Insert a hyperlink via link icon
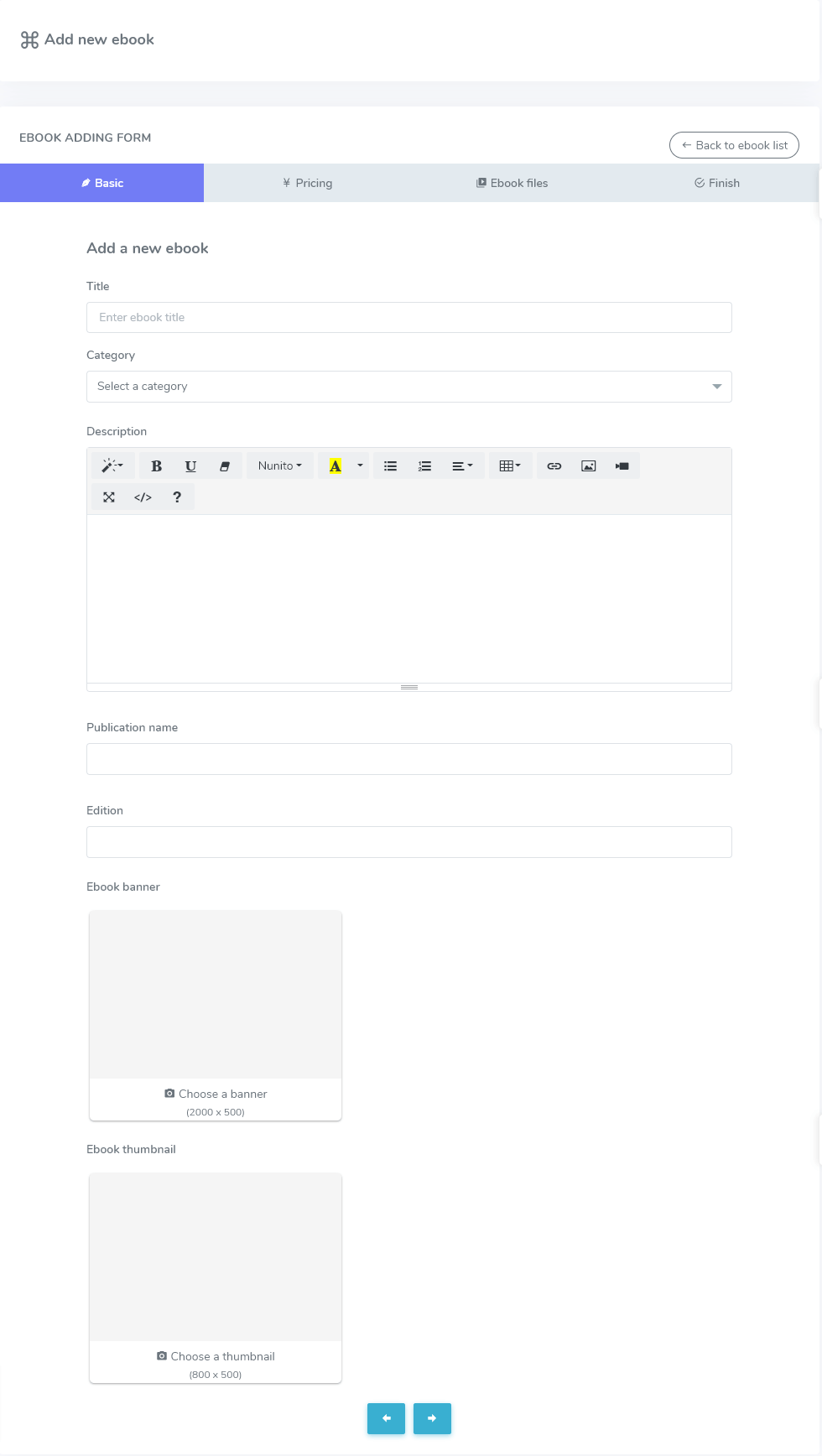The width and height of the screenshot is (822, 1456). pos(554,466)
